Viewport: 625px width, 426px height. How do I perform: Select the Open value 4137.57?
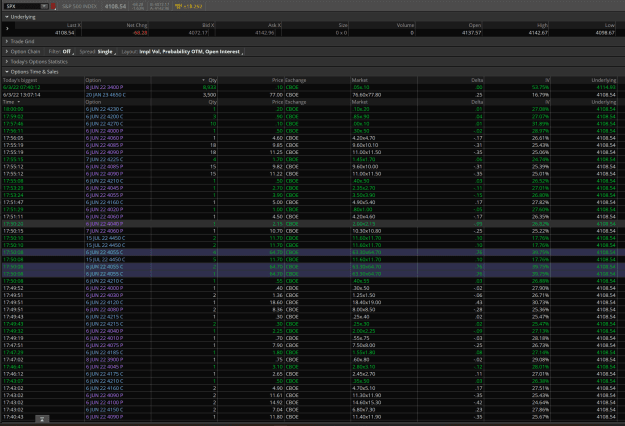(x=472, y=33)
